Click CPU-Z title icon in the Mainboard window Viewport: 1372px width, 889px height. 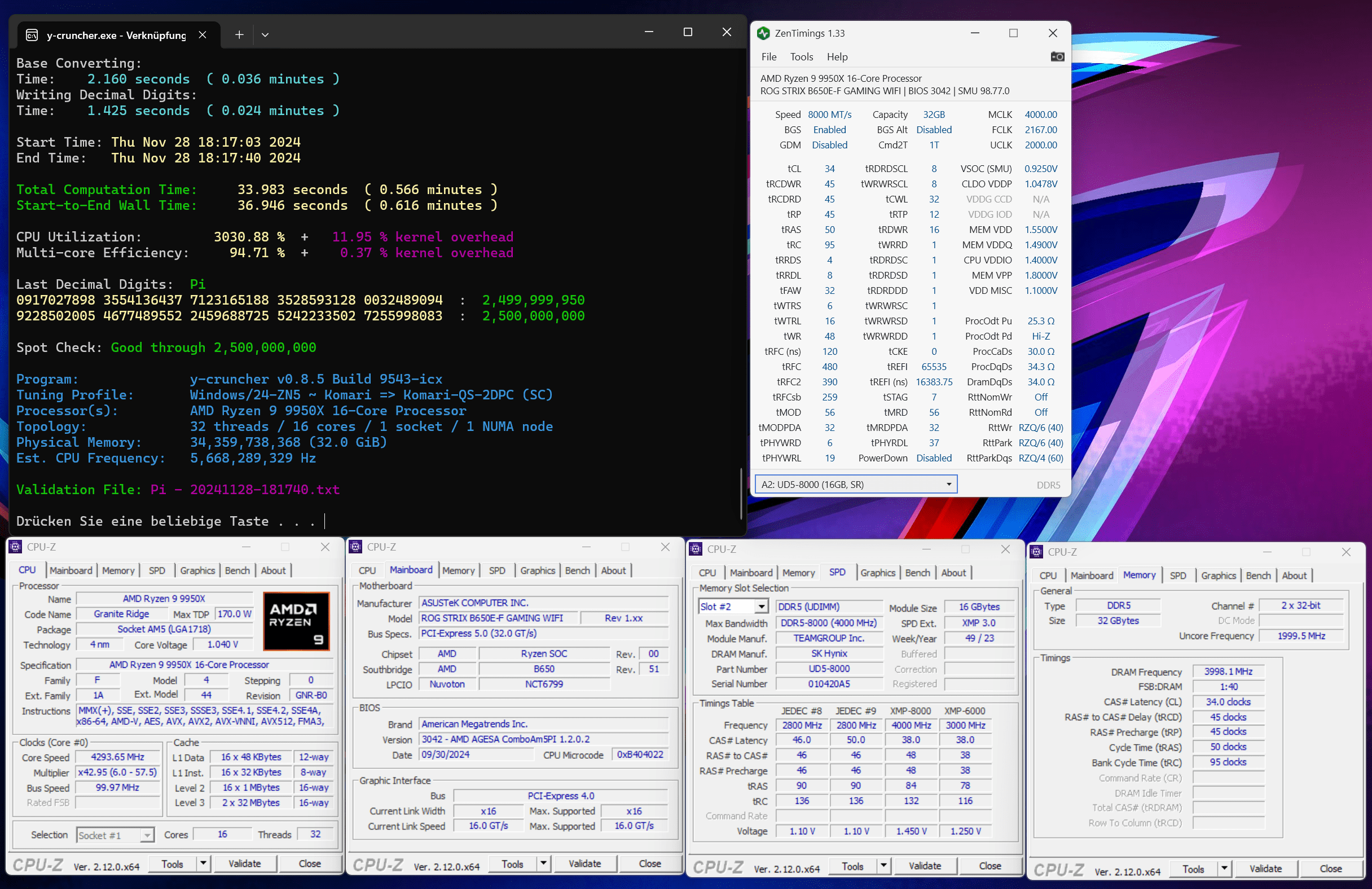click(355, 547)
